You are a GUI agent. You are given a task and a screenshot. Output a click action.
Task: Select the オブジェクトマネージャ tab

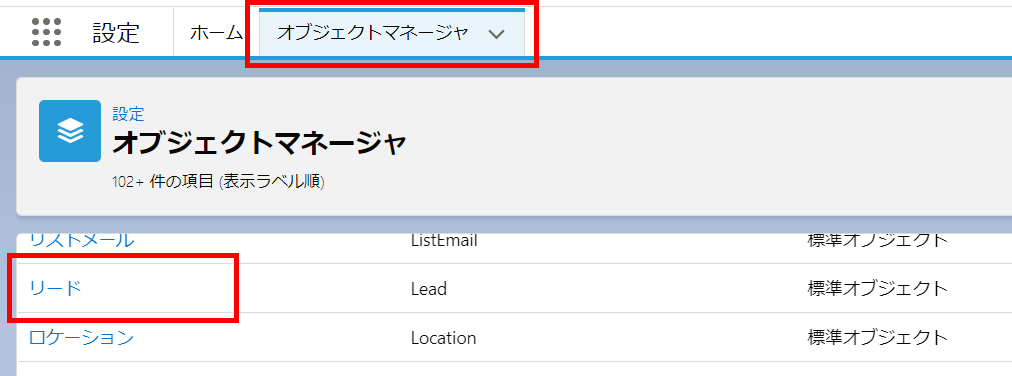(371, 34)
